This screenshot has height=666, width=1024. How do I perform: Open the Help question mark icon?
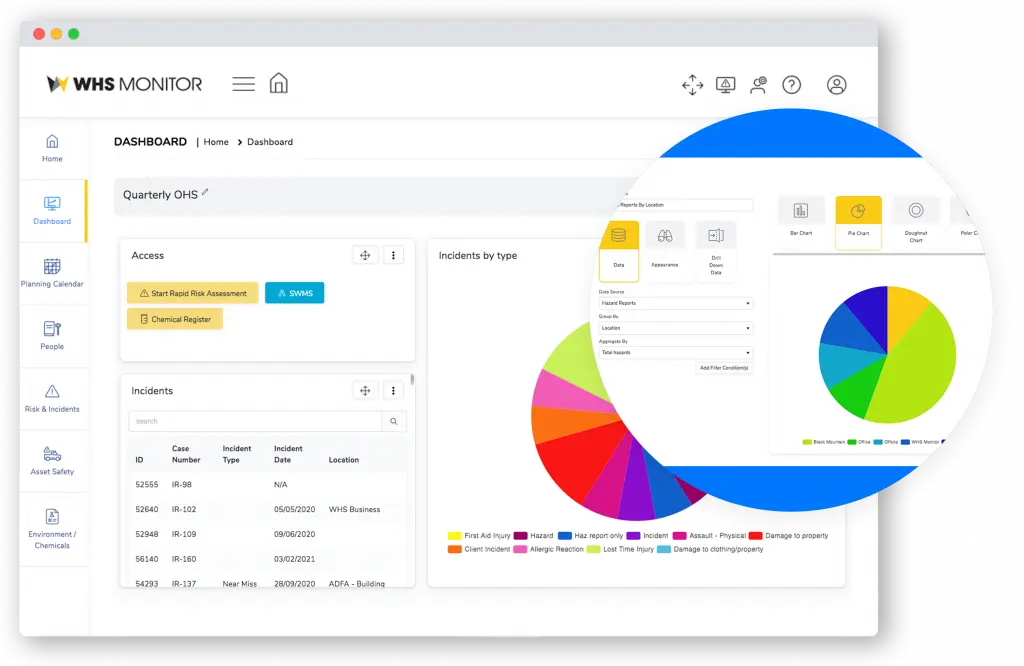pyautogui.click(x=792, y=84)
